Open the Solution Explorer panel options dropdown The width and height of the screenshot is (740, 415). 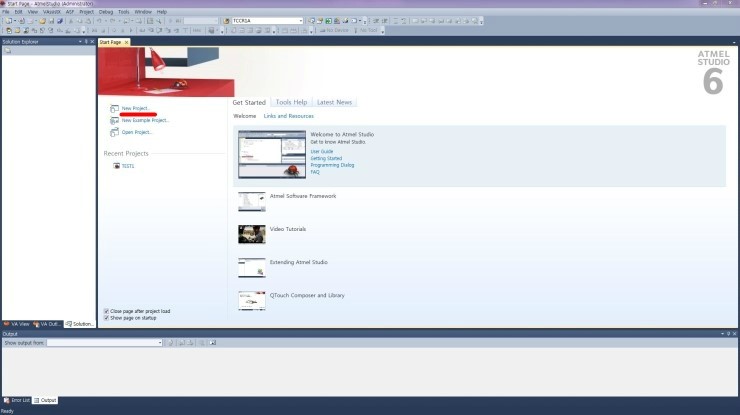tap(81, 42)
